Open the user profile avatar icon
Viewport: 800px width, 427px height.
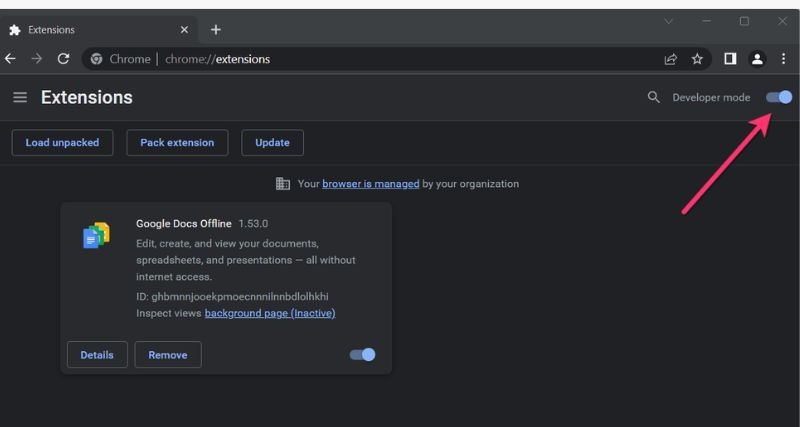[x=757, y=59]
